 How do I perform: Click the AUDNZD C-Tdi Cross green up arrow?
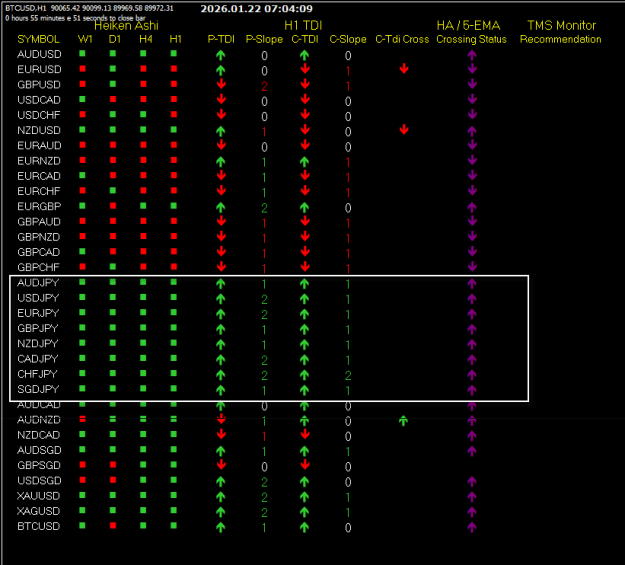(403, 421)
